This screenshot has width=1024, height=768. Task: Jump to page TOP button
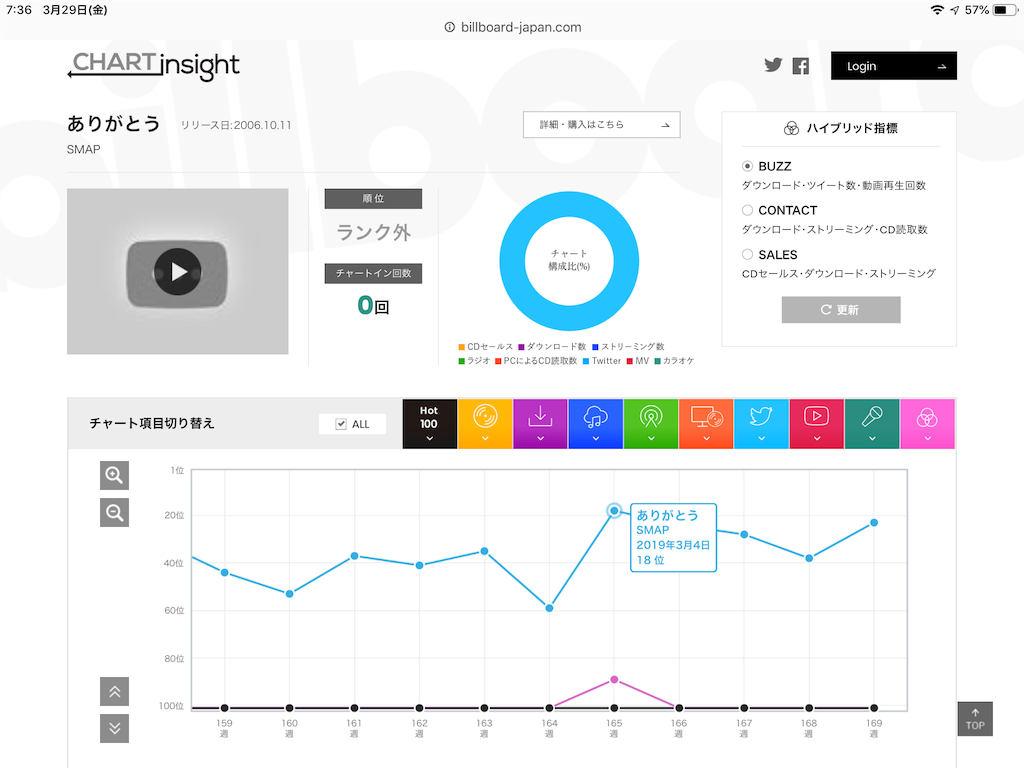[975, 719]
